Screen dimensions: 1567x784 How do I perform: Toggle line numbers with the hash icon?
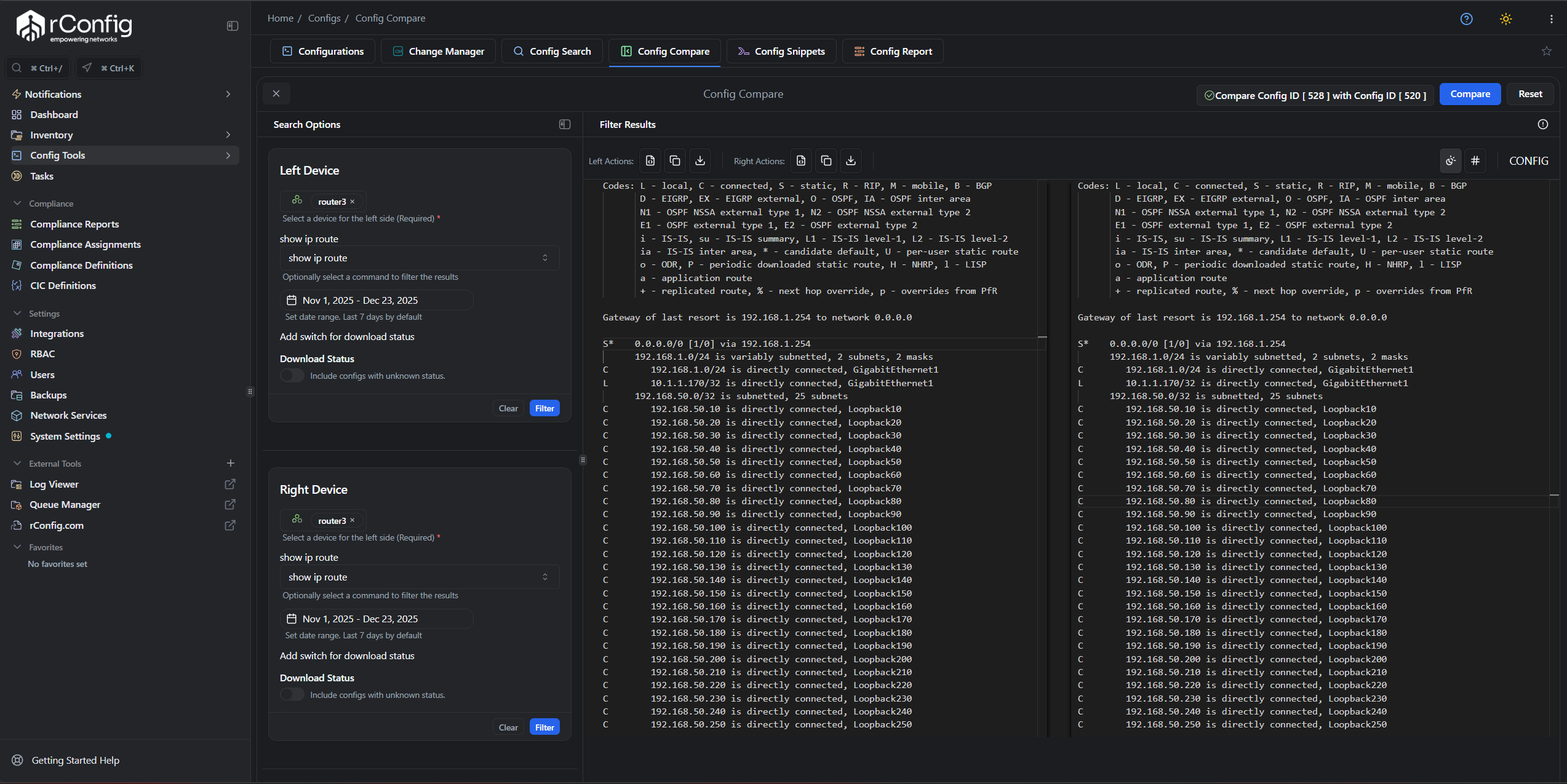pyautogui.click(x=1475, y=160)
